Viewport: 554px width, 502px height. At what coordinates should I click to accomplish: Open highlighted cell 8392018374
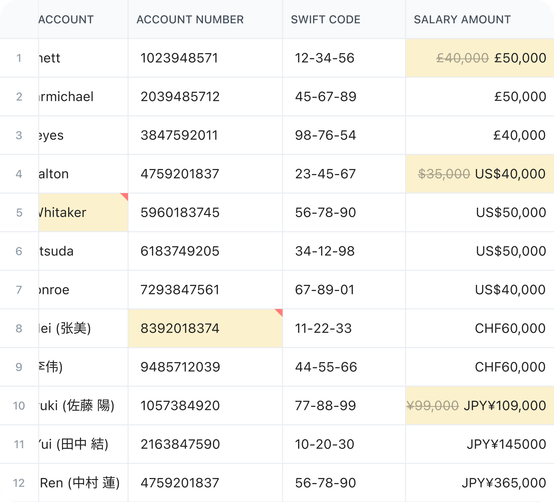click(205, 328)
